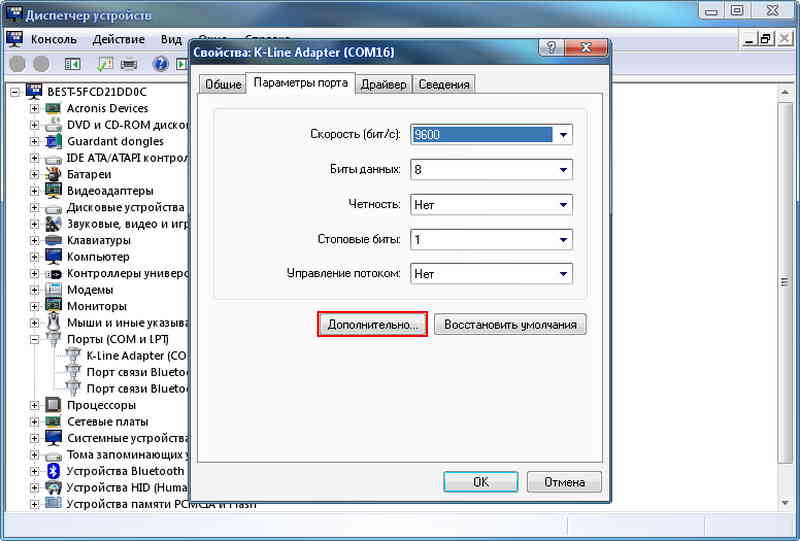Click the Модемы category icon
Image resolution: width=800 pixels, height=541 pixels.
tap(53, 289)
